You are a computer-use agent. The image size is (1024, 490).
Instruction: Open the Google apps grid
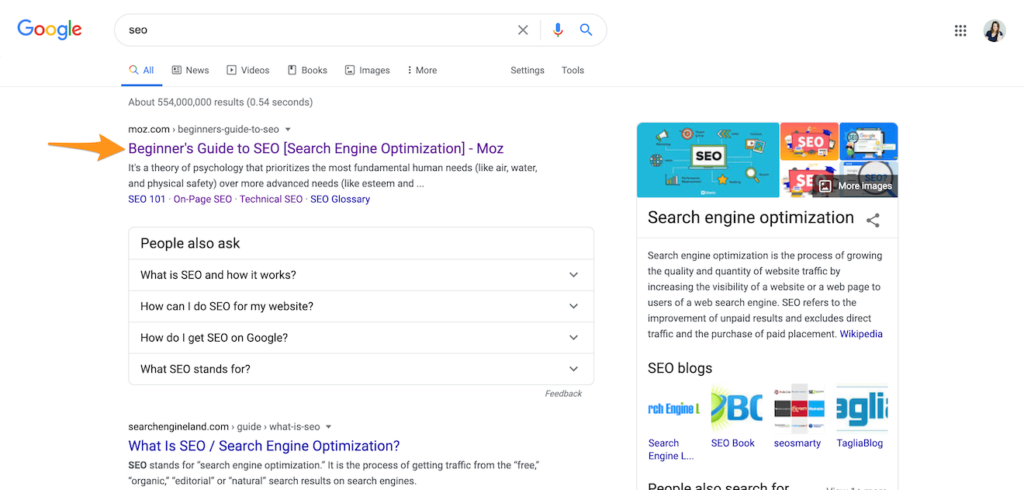click(960, 31)
